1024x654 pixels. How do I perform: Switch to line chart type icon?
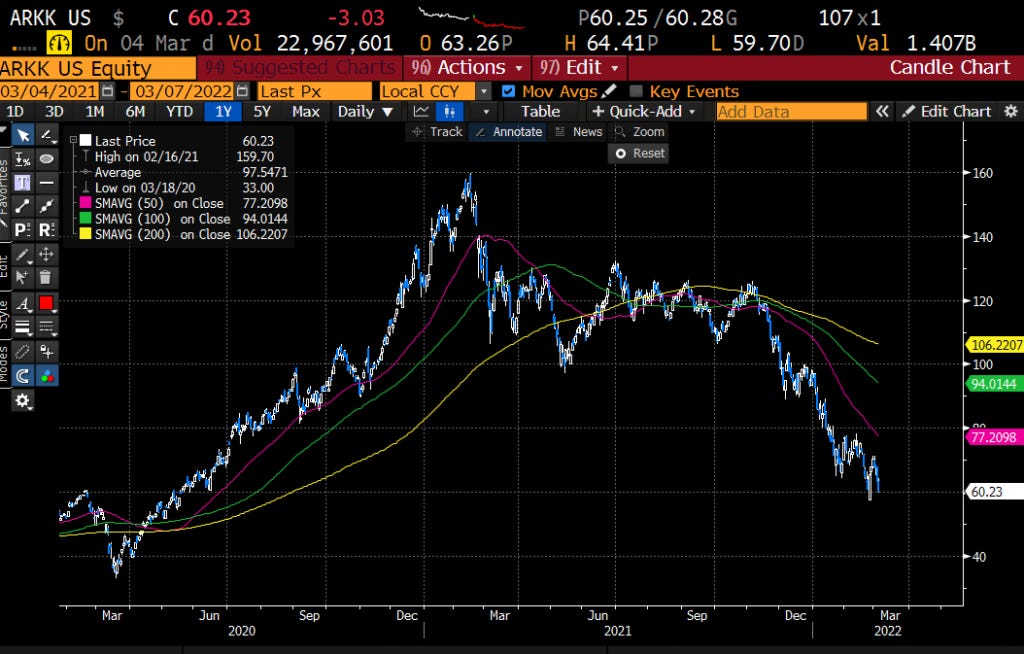(421, 112)
